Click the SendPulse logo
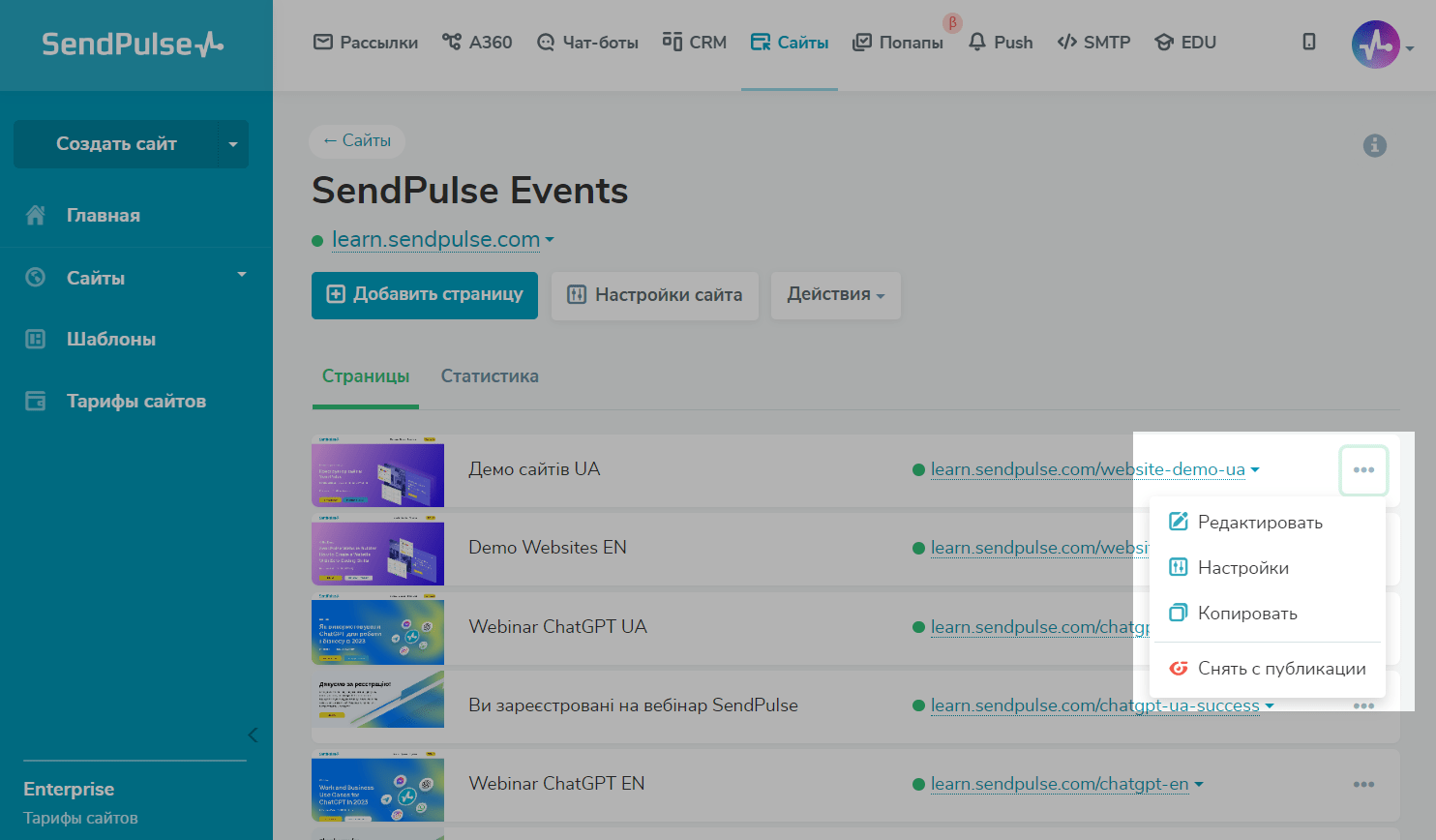 pyautogui.click(x=133, y=45)
